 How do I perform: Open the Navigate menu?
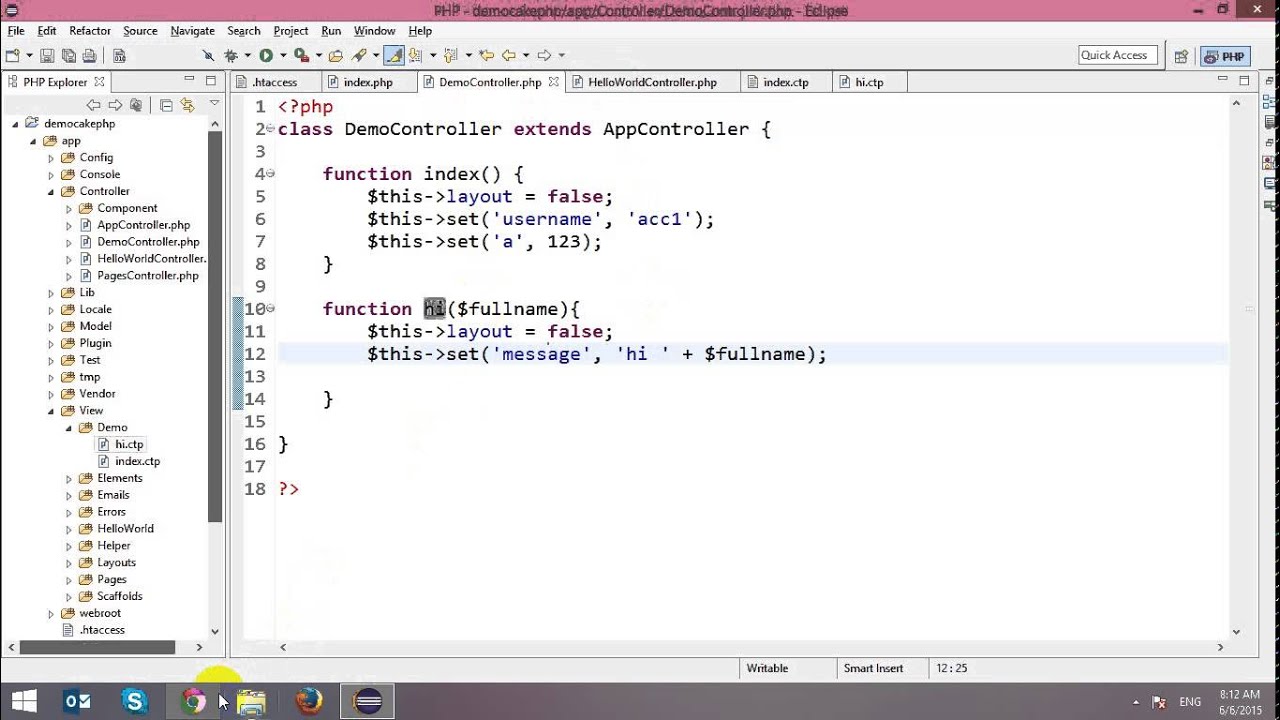(192, 31)
